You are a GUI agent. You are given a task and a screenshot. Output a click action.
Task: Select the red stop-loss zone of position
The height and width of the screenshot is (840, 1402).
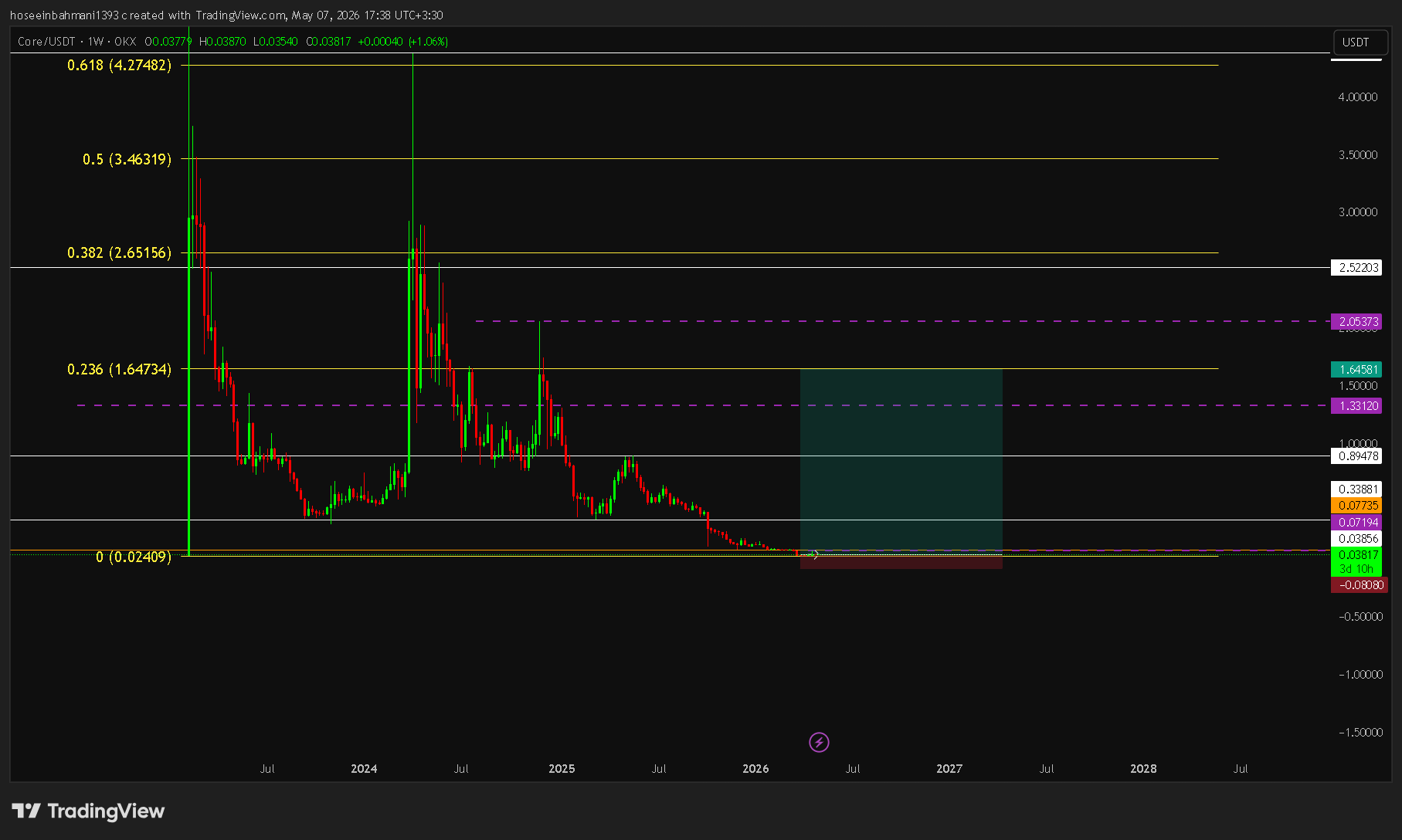pyautogui.click(x=901, y=563)
